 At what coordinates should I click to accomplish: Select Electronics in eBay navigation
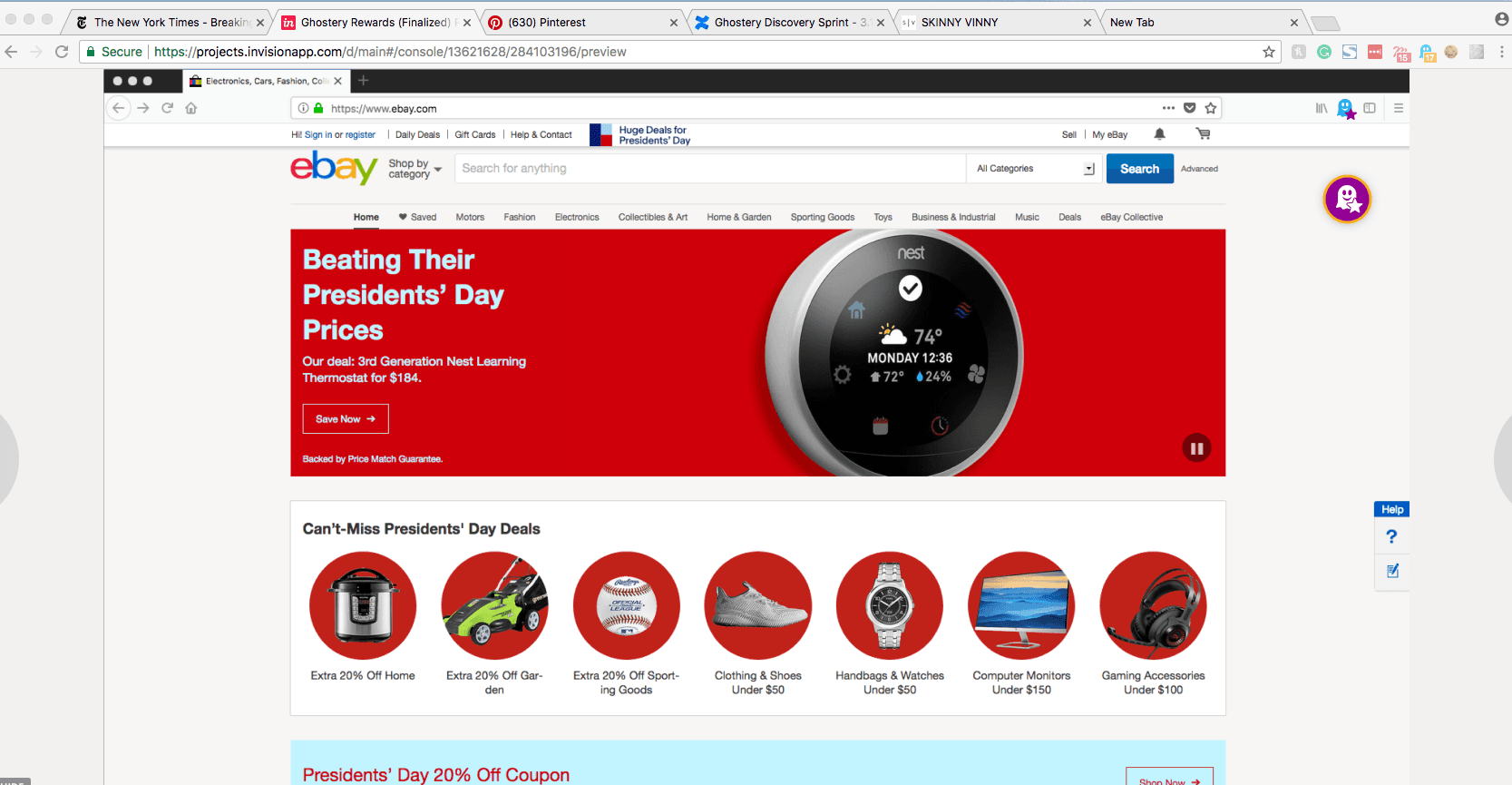(577, 218)
